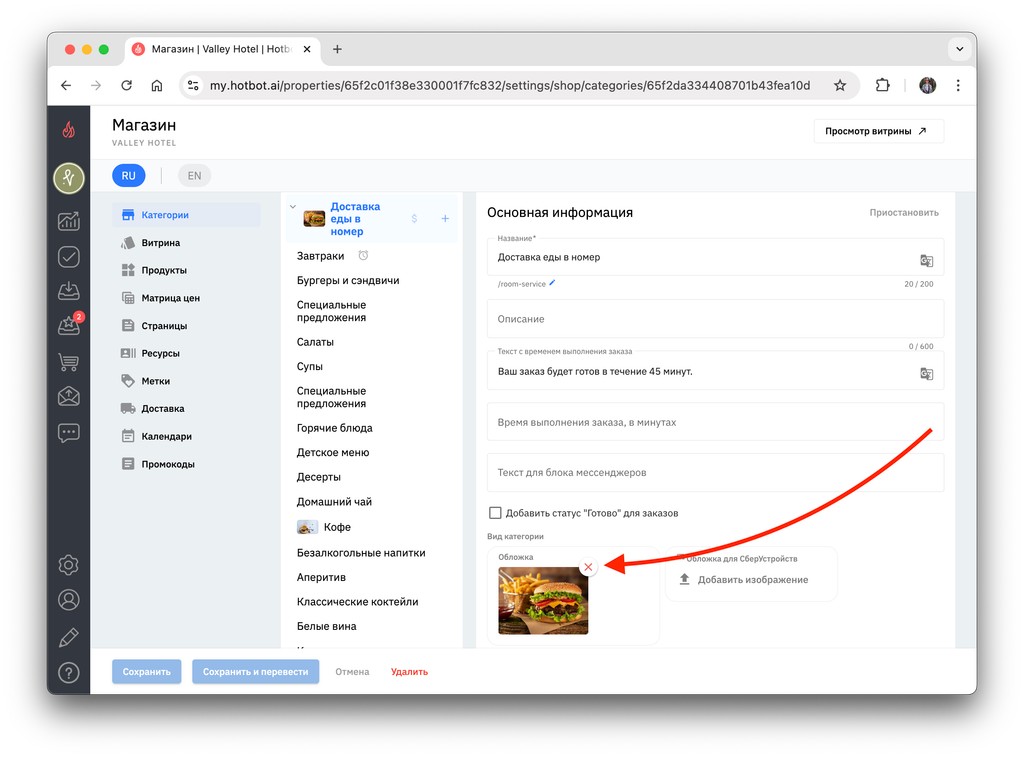The width and height of the screenshot is (1024, 757).
Task: Bookmark this page with the star icon
Action: pyautogui.click(x=840, y=86)
